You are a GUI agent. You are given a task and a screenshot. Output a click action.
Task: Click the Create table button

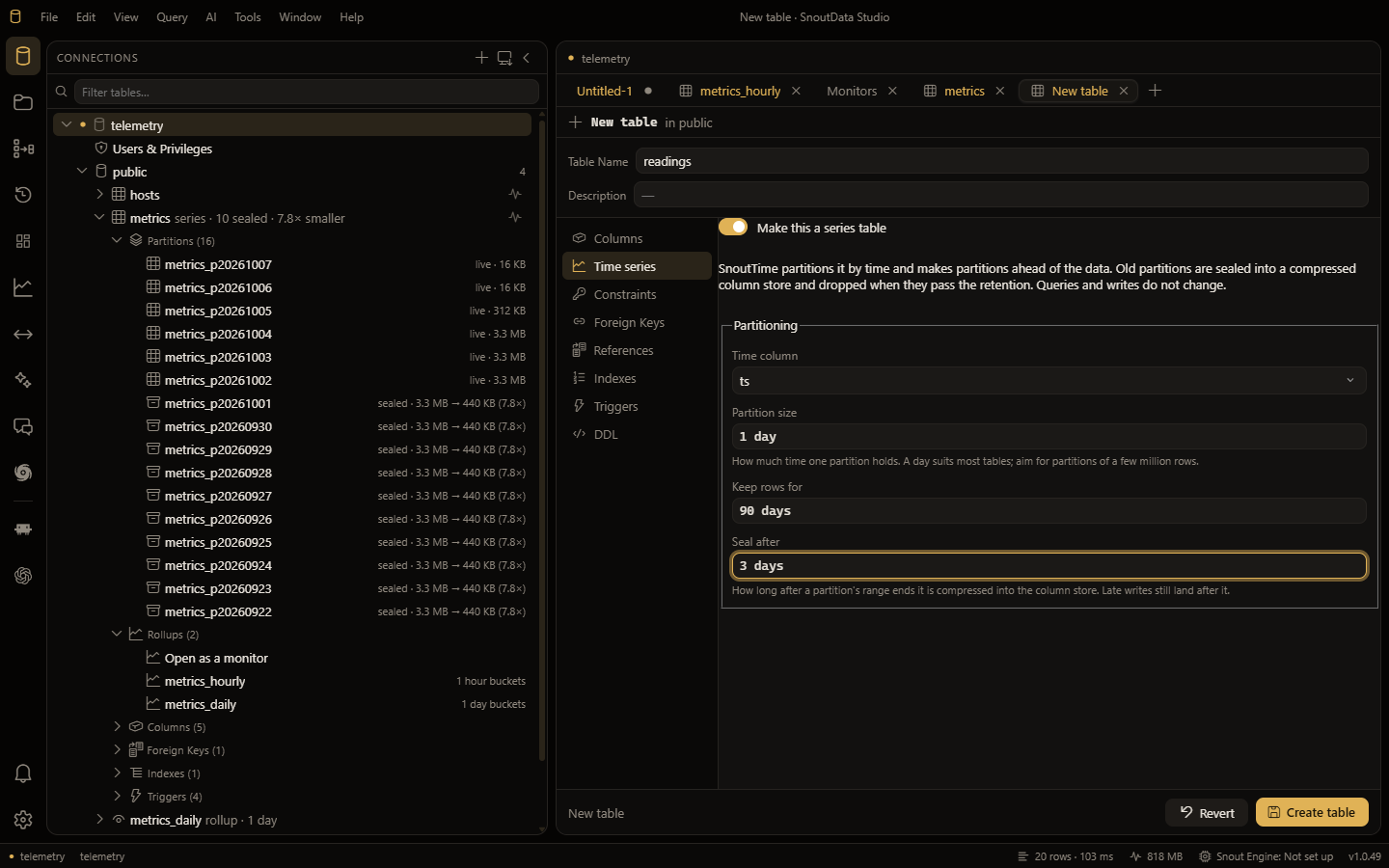click(x=1312, y=812)
